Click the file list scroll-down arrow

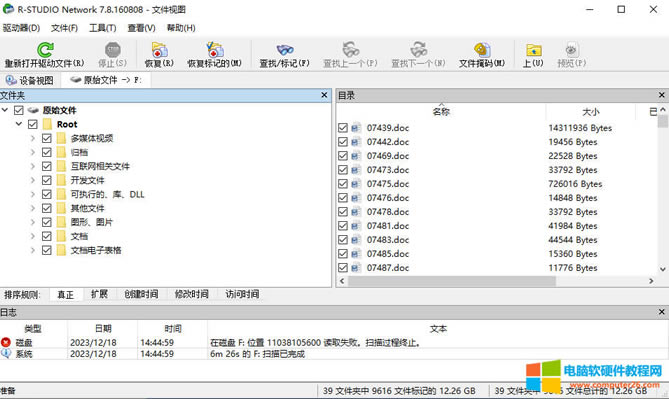[x=663, y=269]
